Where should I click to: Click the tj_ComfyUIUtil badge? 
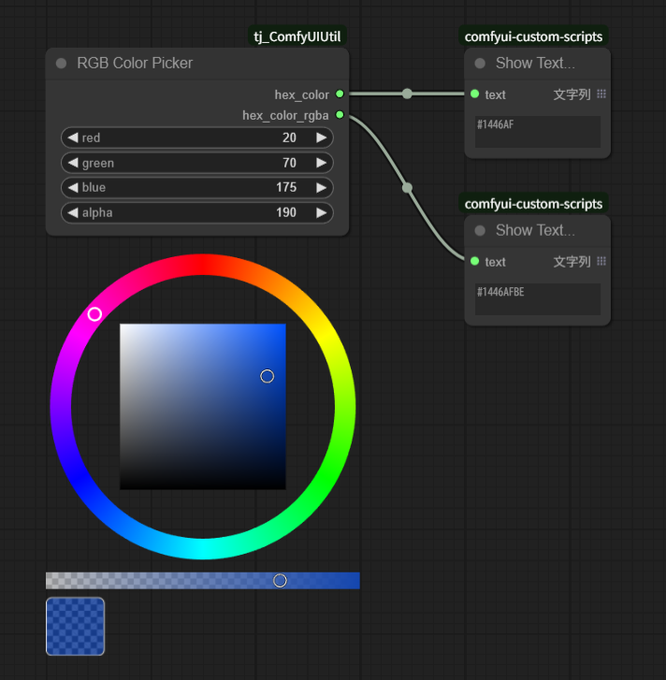pos(297,36)
